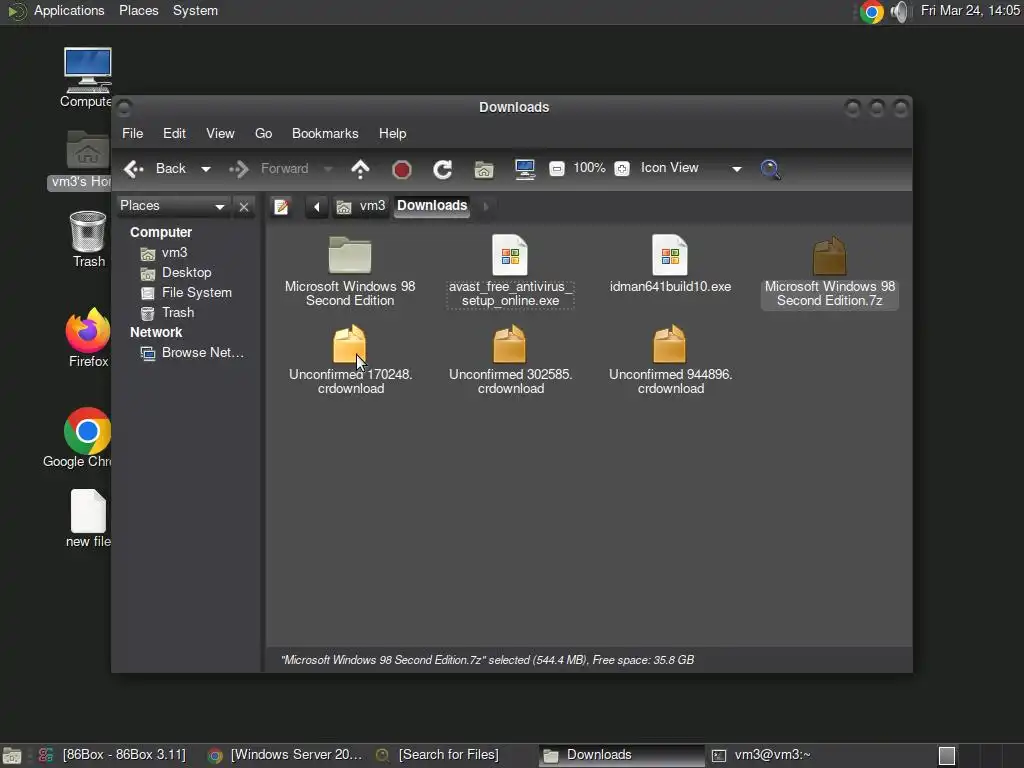Select Unconfirmed 944896.crdownload file
This screenshot has height=768, width=1024.
click(670, 360)
